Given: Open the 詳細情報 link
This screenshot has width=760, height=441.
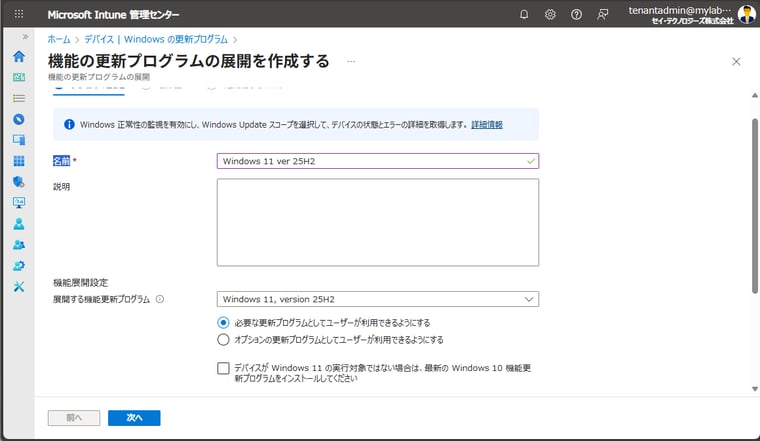Looking at the screenshot, I should [x=487, y=125].
